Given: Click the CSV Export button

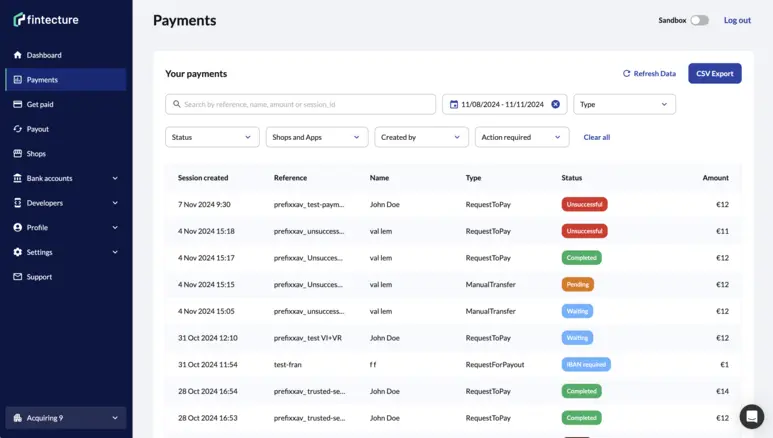Looking at the screenshot, I should point(714,73).
